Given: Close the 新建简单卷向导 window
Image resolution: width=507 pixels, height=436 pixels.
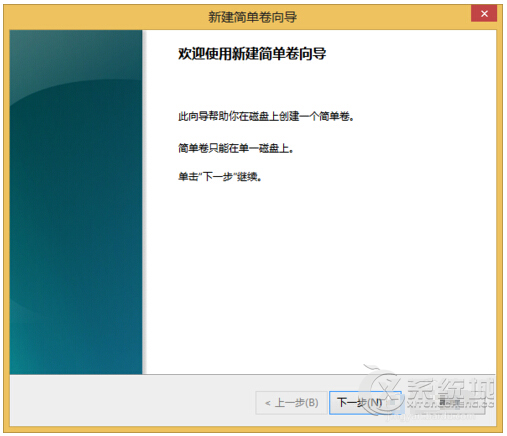Looking at the screenshot, I should coord(484,14).
